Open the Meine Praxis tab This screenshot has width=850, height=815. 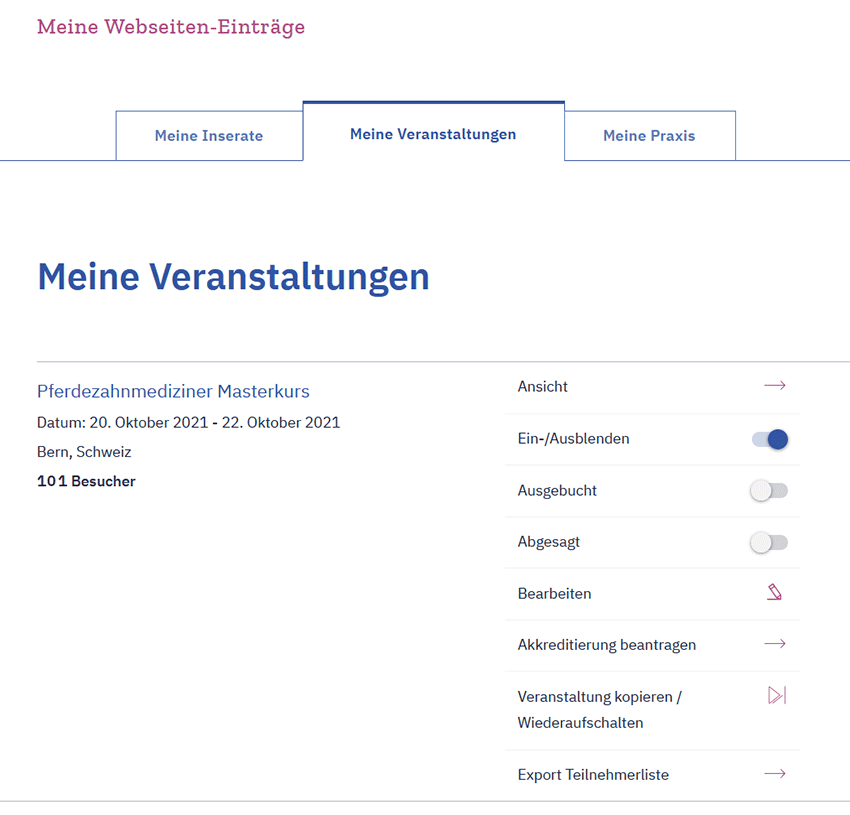[649, 136]
